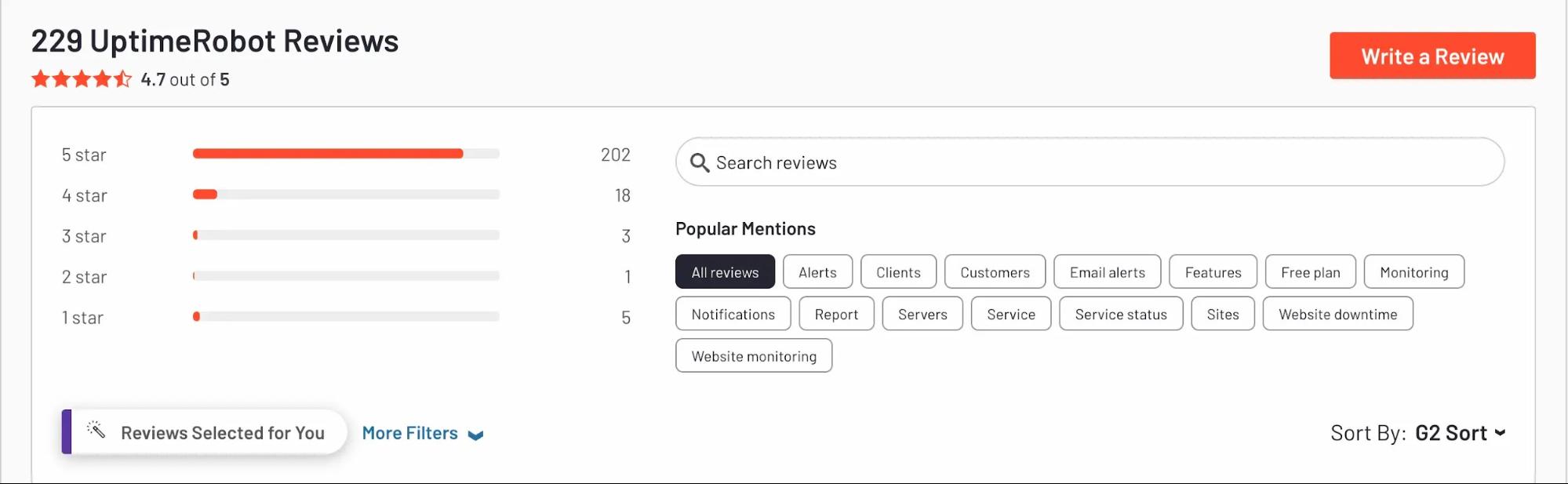
Task: Select the Service status mention chip
Action: coord(1120,313)
